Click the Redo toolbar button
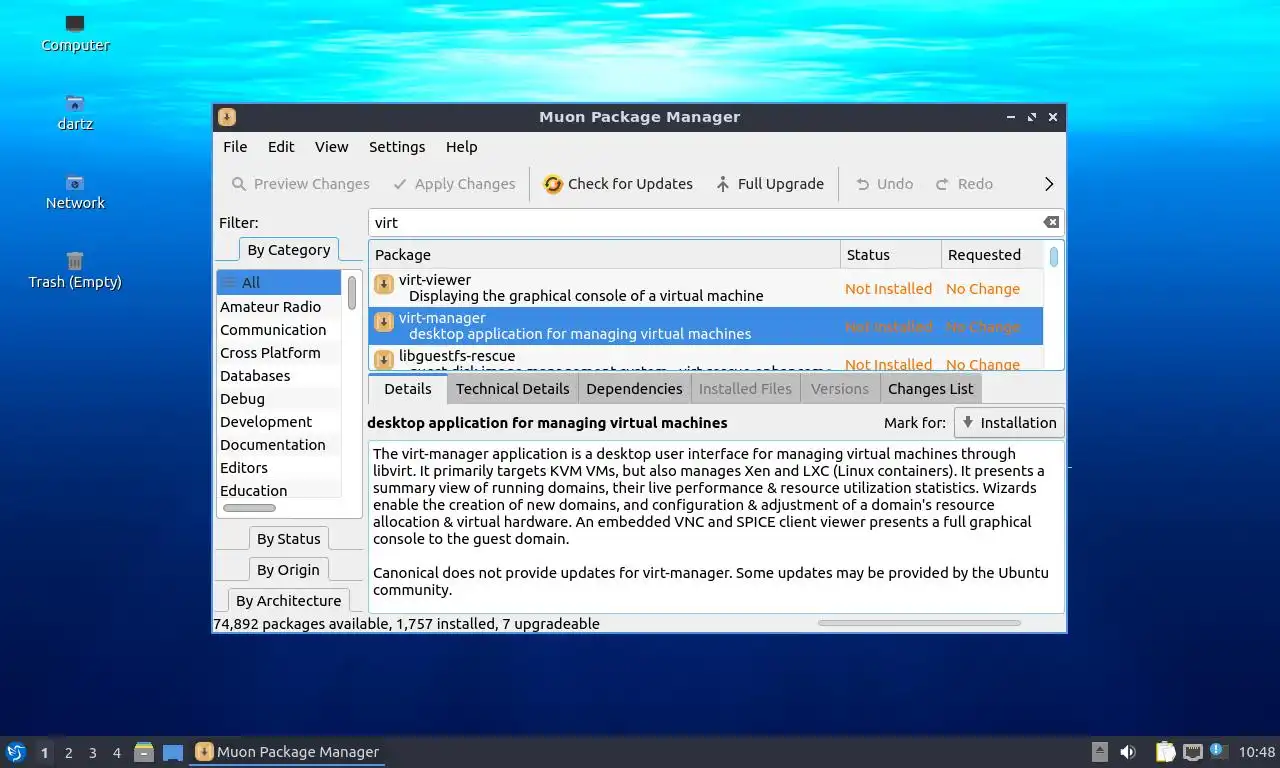The width and height of the screenshot is (1280, 768). [964, 184]
